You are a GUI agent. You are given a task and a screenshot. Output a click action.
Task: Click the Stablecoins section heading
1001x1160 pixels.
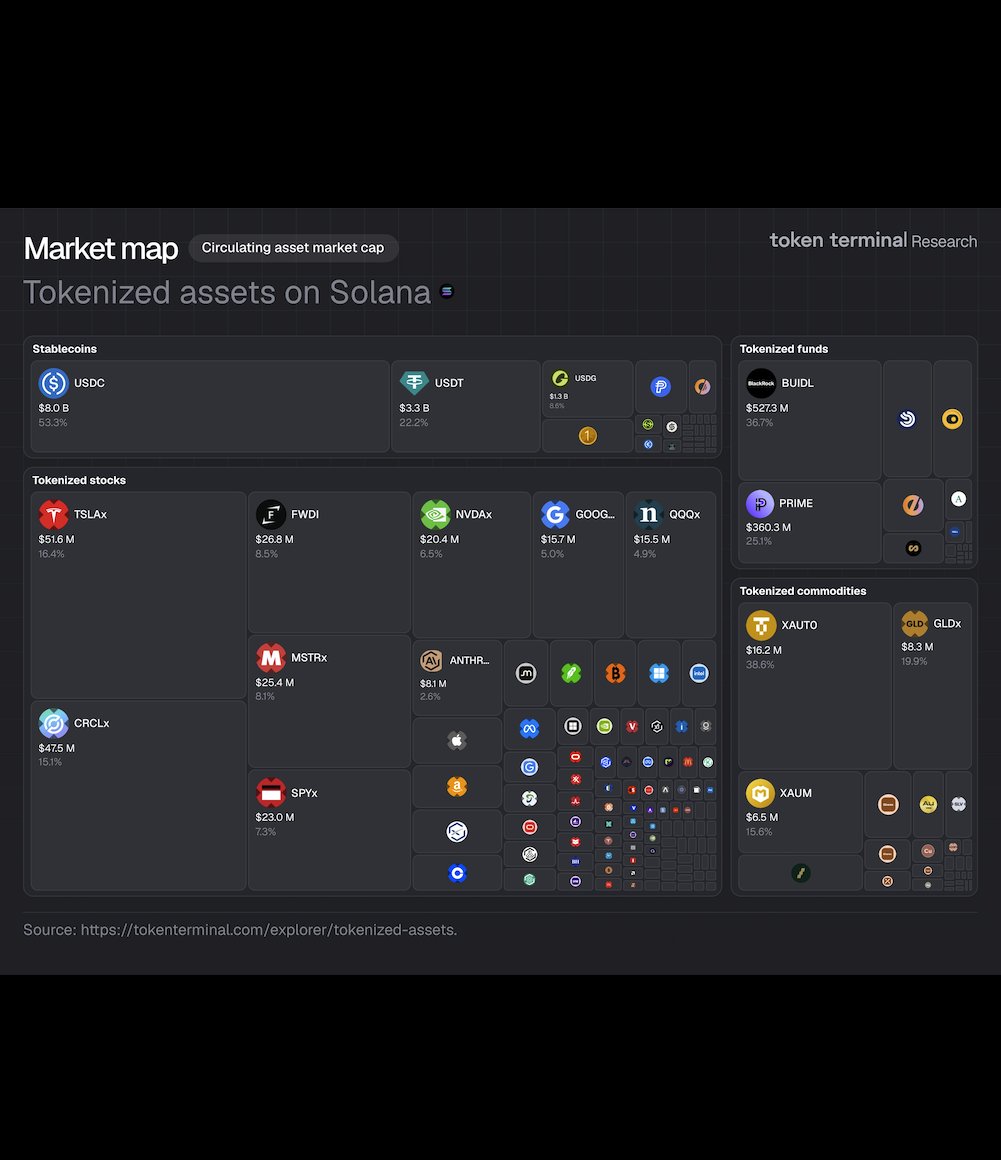pyautogui.click(x=64, y=349)
